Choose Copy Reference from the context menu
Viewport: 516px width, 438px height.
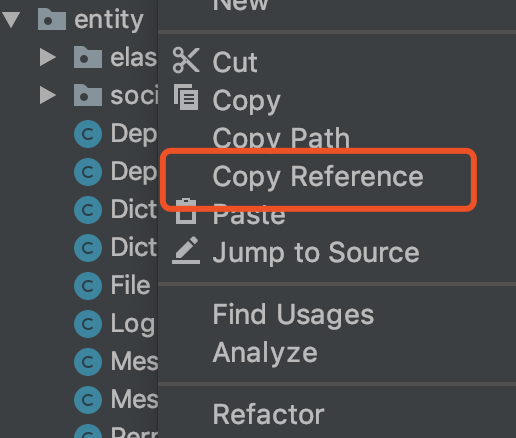click(318, 177)
